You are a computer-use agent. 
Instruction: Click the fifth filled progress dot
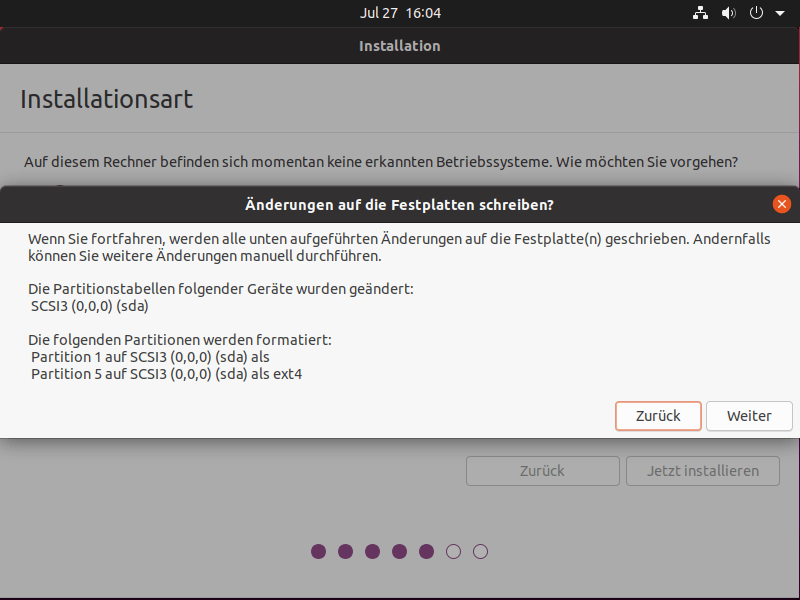(426, 551)
